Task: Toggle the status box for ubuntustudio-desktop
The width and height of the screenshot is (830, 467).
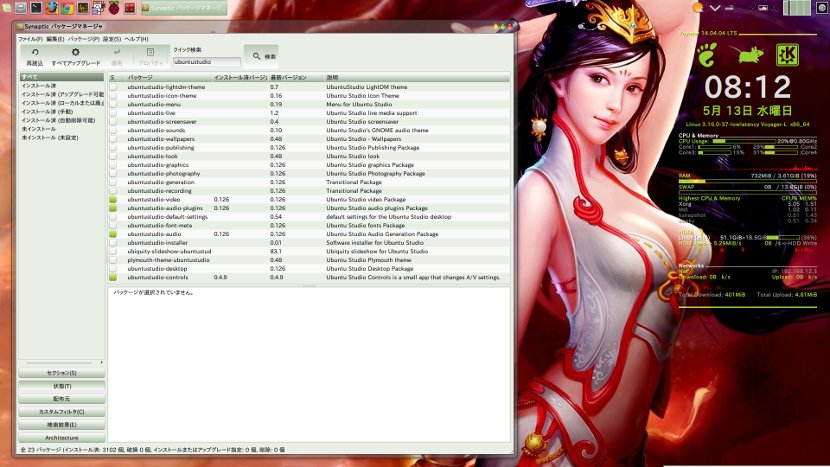Action: [x=113, y=269]
